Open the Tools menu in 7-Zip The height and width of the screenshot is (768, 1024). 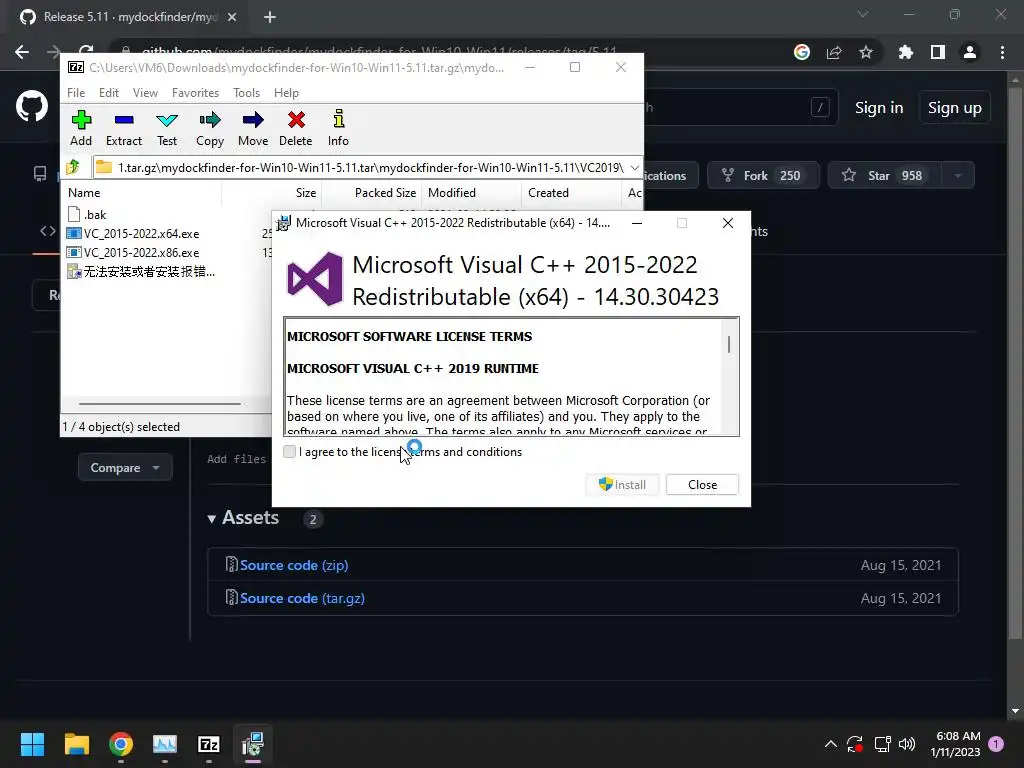[246, 93]
